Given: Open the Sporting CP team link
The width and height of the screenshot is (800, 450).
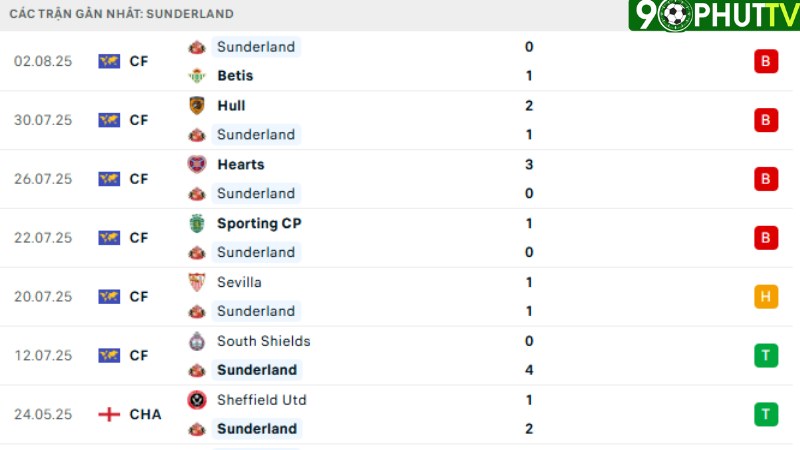Looking at the screenshot, I should point(259,223).
